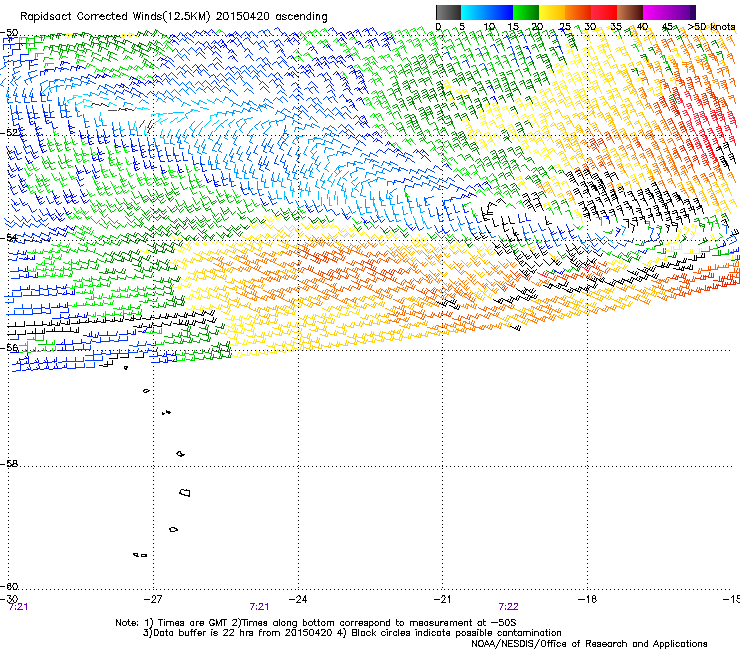
Task: Click the purple '7:22' time label
Action: (x=508, y=607)
